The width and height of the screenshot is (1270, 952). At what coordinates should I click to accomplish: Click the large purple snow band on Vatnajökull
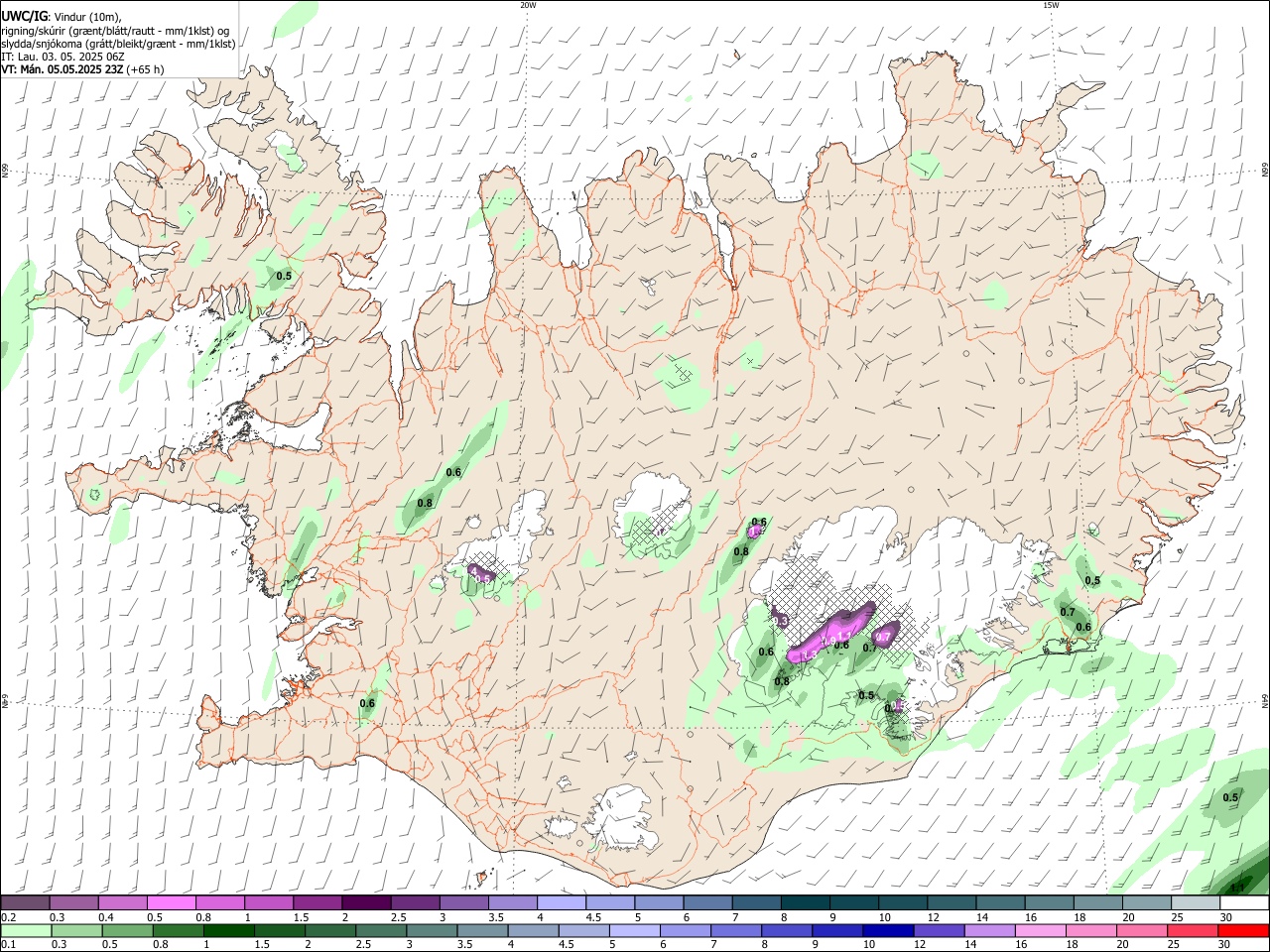[x=831, y=634]
